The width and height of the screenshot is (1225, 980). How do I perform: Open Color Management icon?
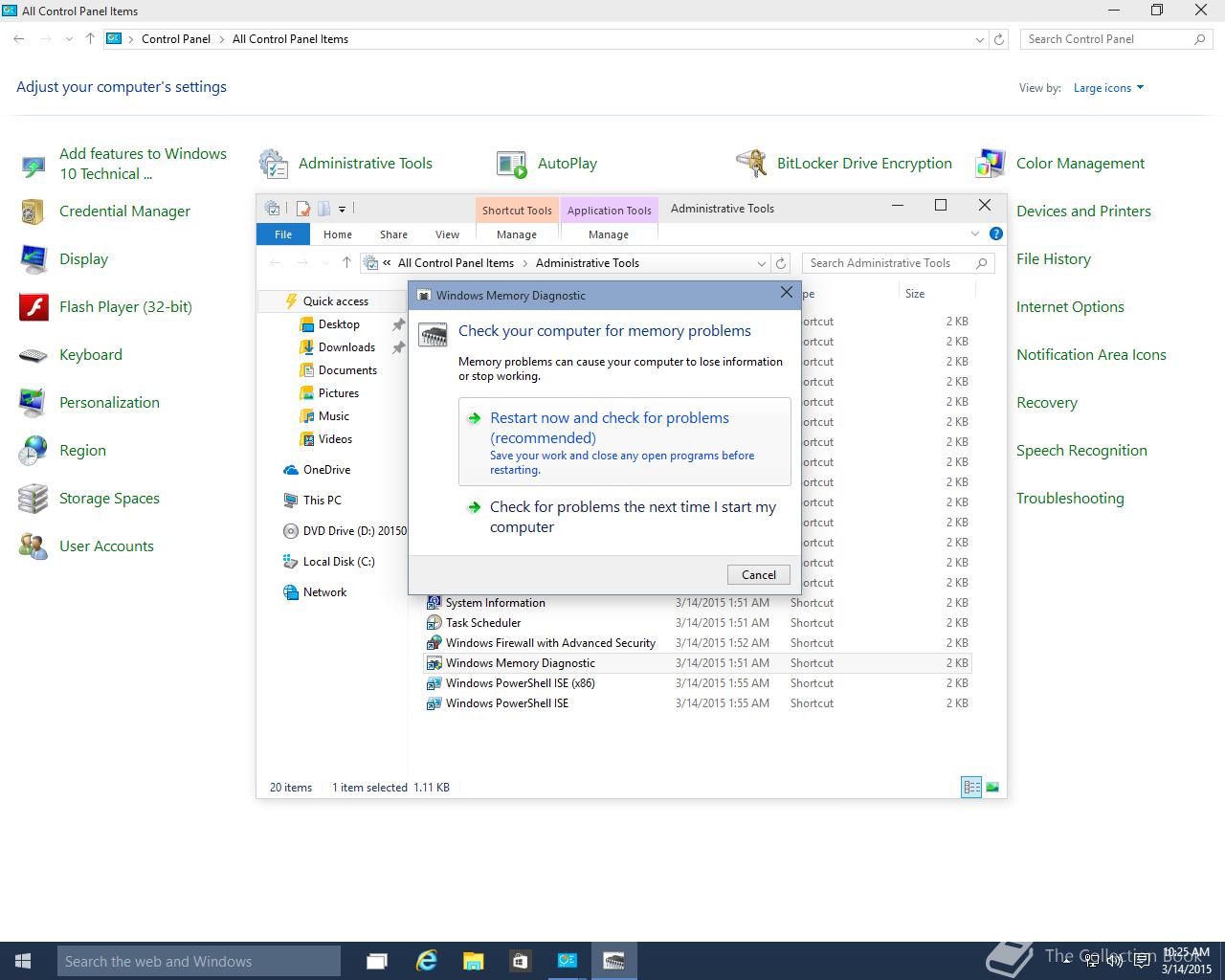[991, 164]
